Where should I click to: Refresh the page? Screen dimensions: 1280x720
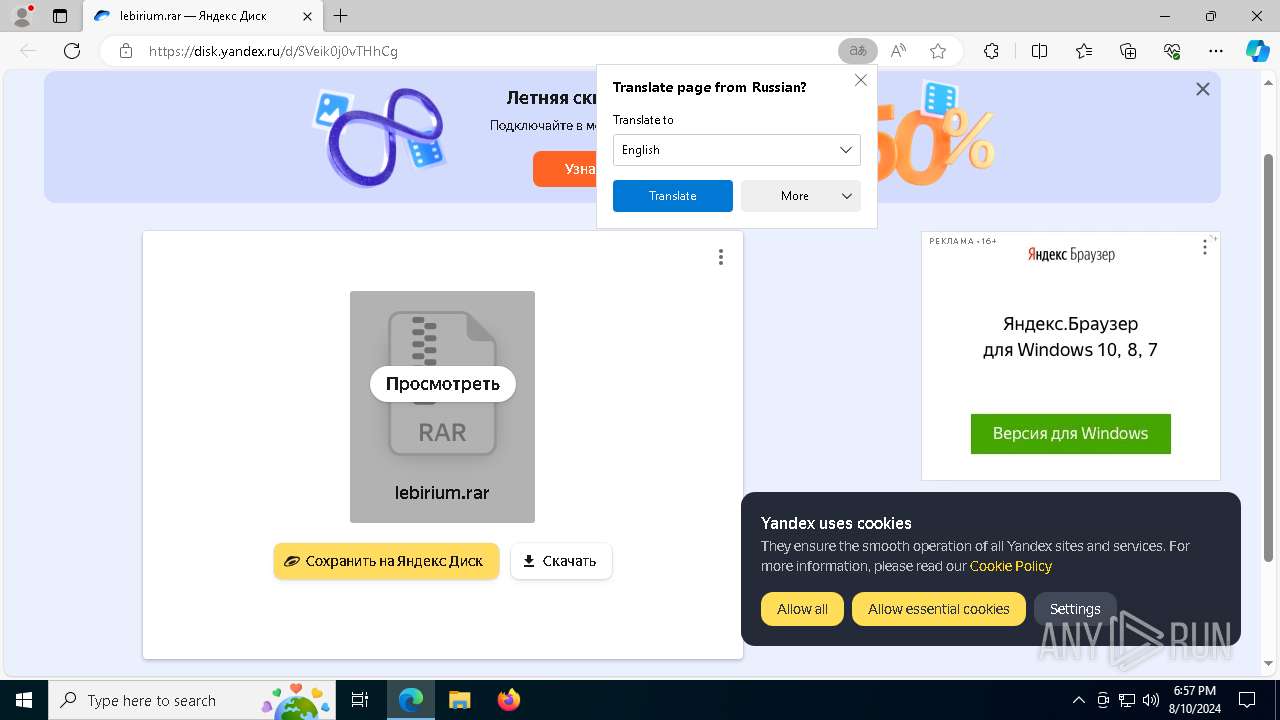(x=72, y=51)
